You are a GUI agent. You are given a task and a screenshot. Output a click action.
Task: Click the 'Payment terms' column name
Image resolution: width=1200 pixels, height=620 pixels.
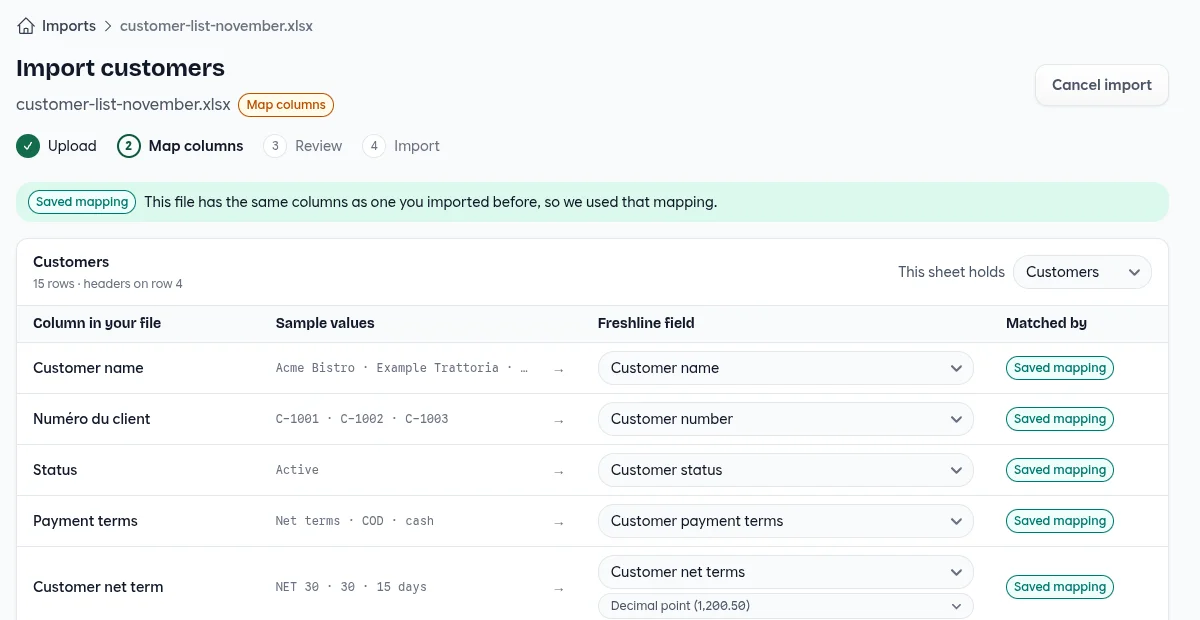pos(85,521)
